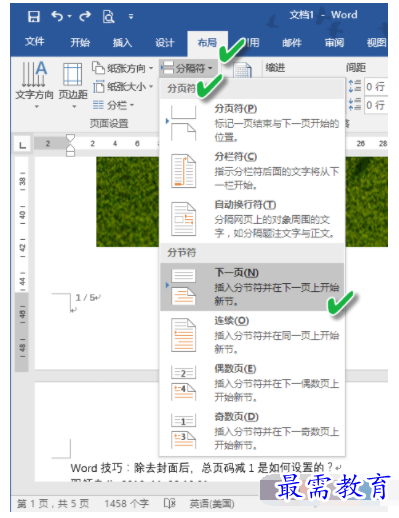The height and width of the screenshot is (518, 399).
Task: Click the 分隔符 breaks dropdown button
Action: [x=187, y=68]
